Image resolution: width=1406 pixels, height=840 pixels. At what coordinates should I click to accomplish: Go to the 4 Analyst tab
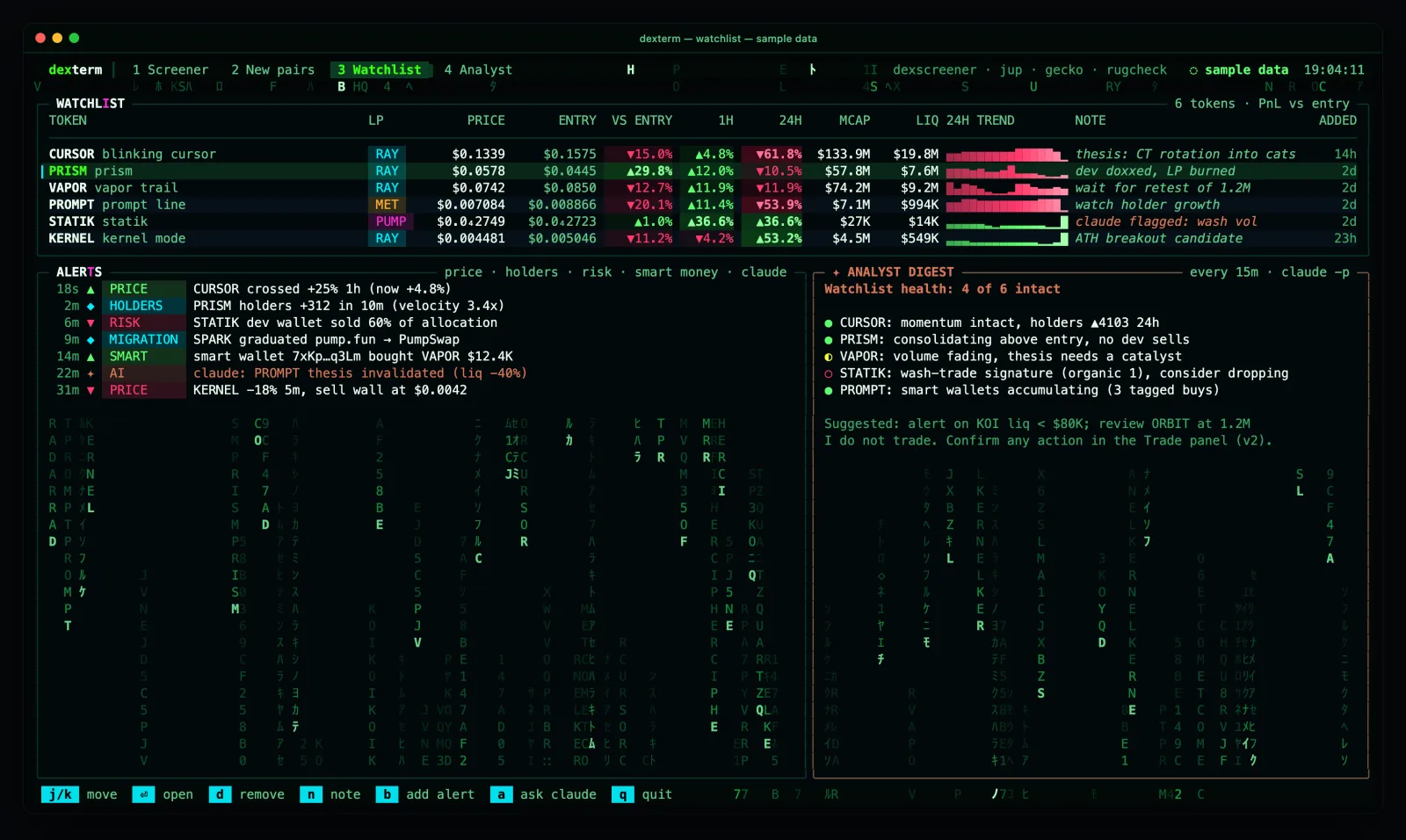tap(478, 69)
